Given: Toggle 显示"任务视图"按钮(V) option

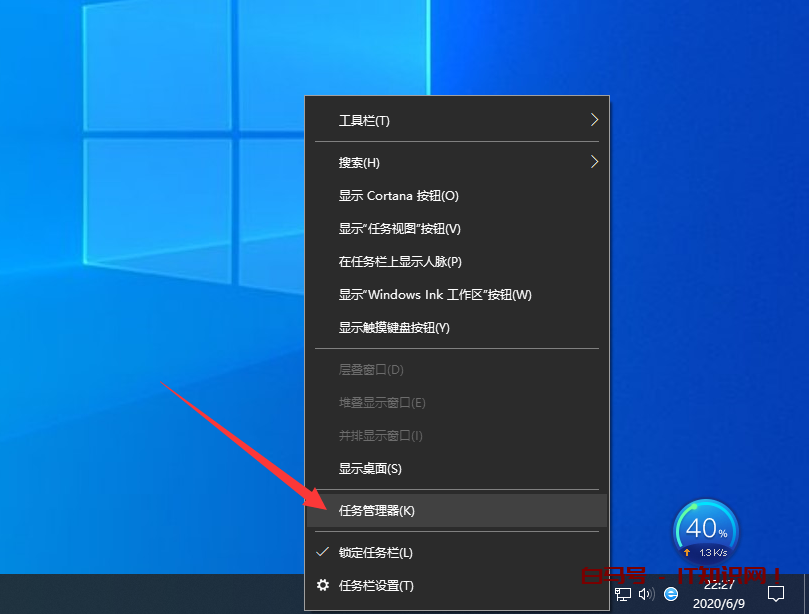Looking at the screenshot, I should [399, 229].
